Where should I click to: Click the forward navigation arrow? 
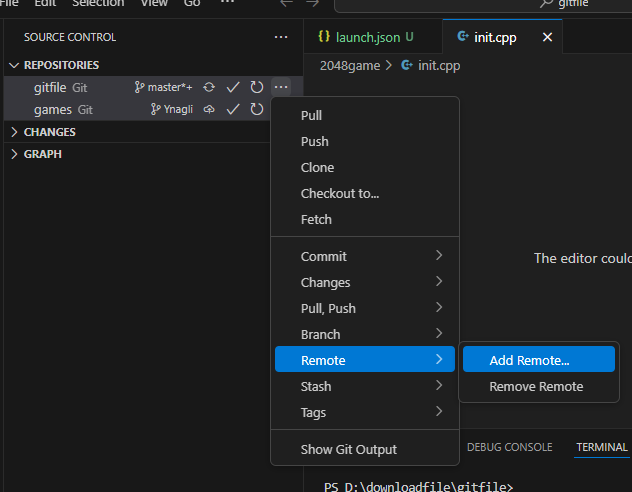pos(312,3)
